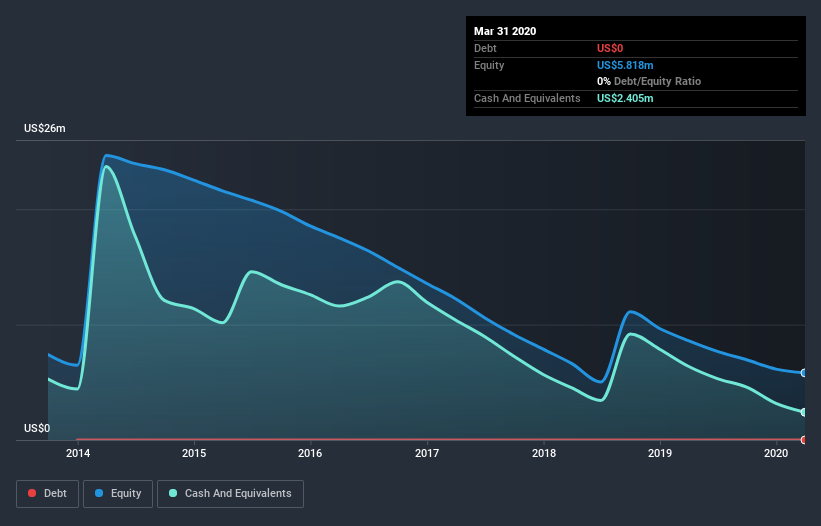Click the Cash And Equivalents tooltip row label

tap(527, 98)
